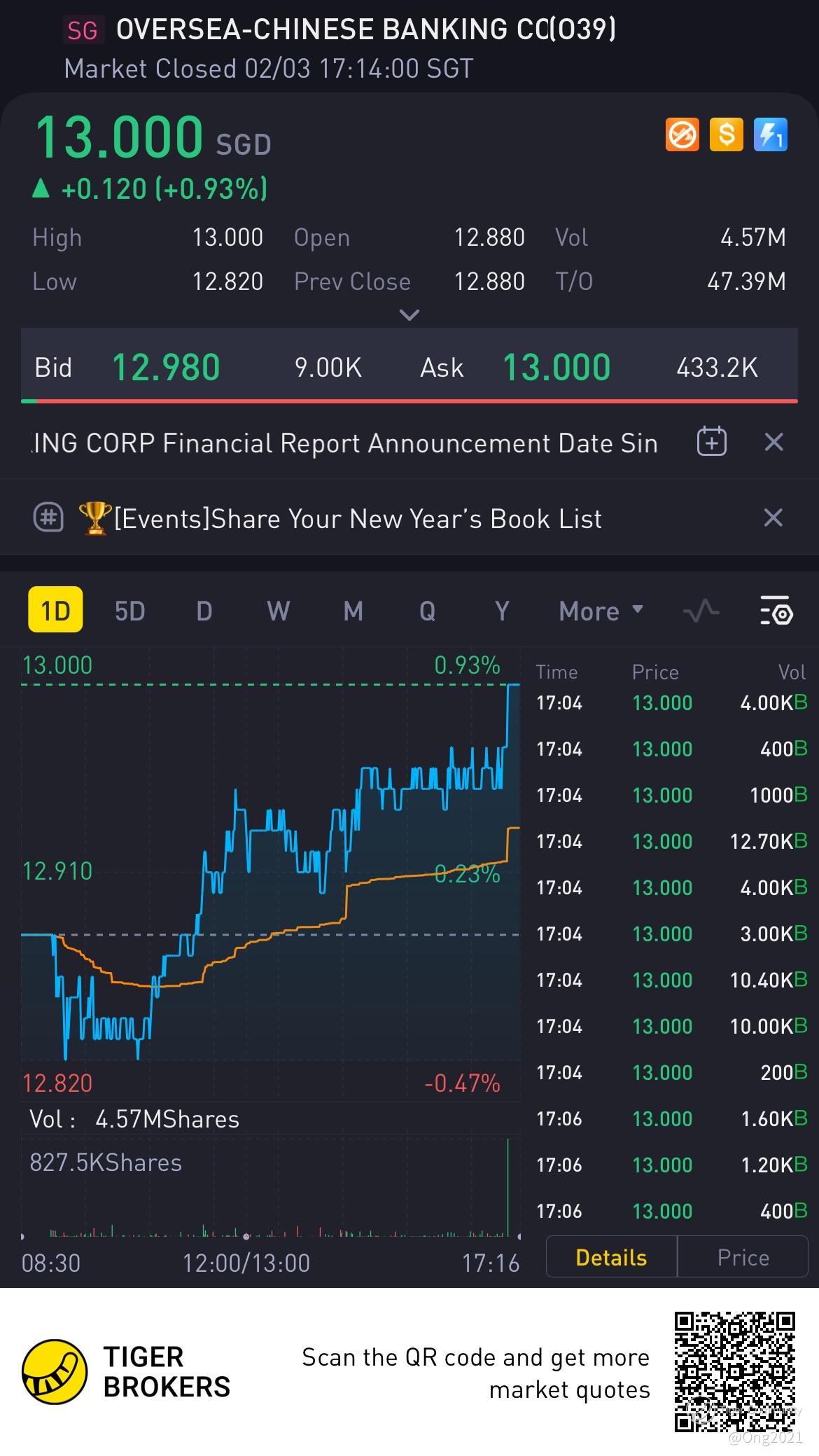The height and width of the screenshot is (1456, 819).
Task: Tap the blue lightning Level 1 icon
Action: coord(771,134)
